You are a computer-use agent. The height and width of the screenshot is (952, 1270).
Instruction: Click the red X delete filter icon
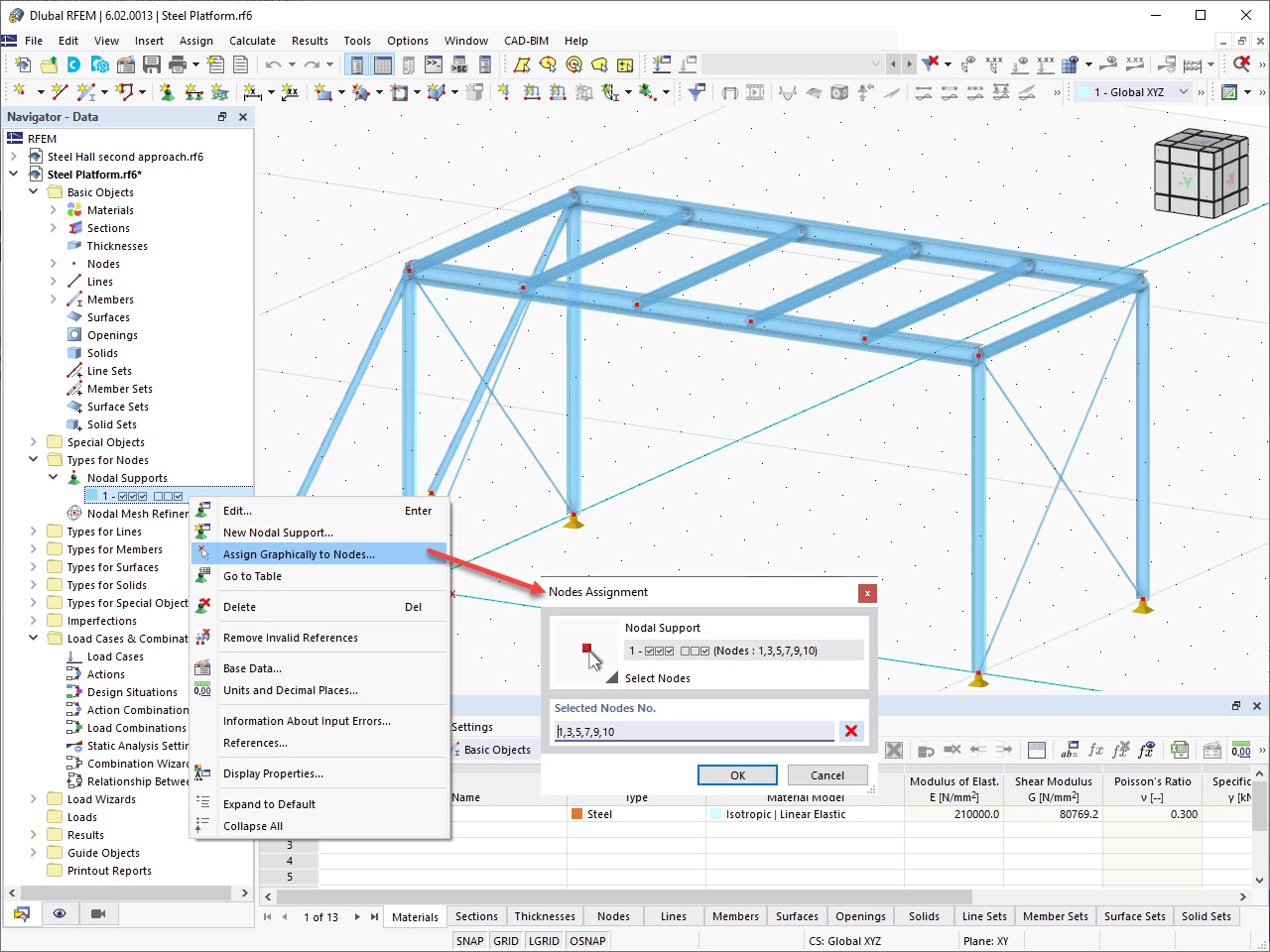tap(930, 64)
